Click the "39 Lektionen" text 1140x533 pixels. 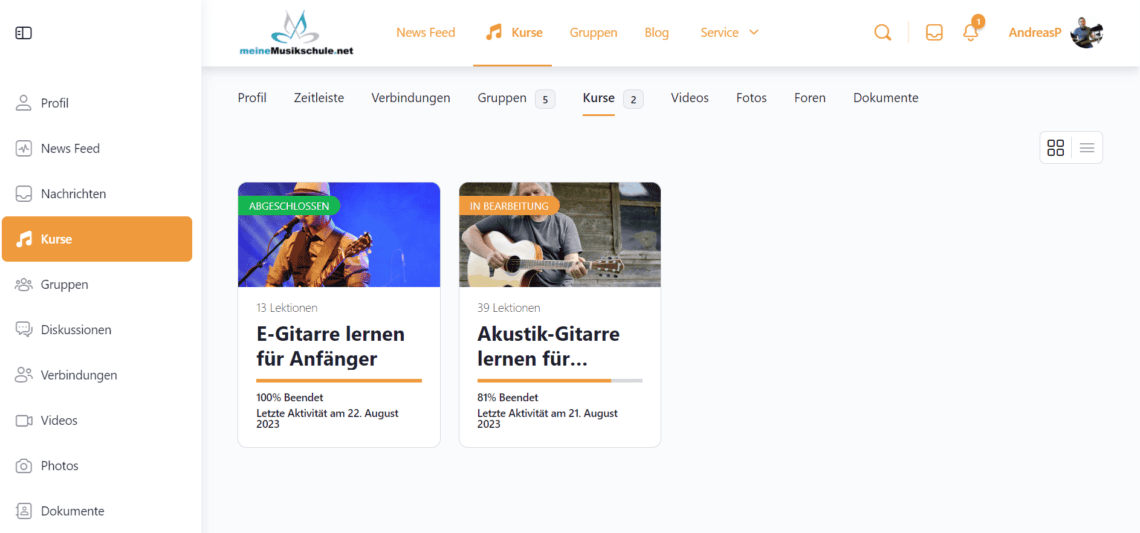[508, 308]
